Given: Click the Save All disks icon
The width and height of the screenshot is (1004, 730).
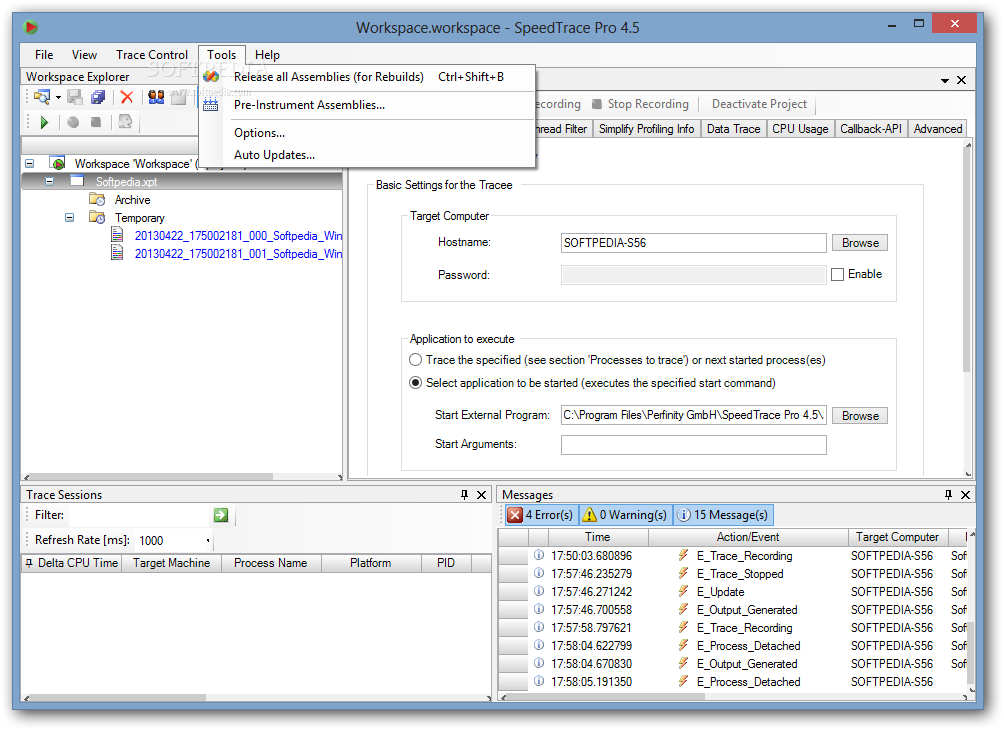Looking at the screenshot, I should tap(98, 97).
